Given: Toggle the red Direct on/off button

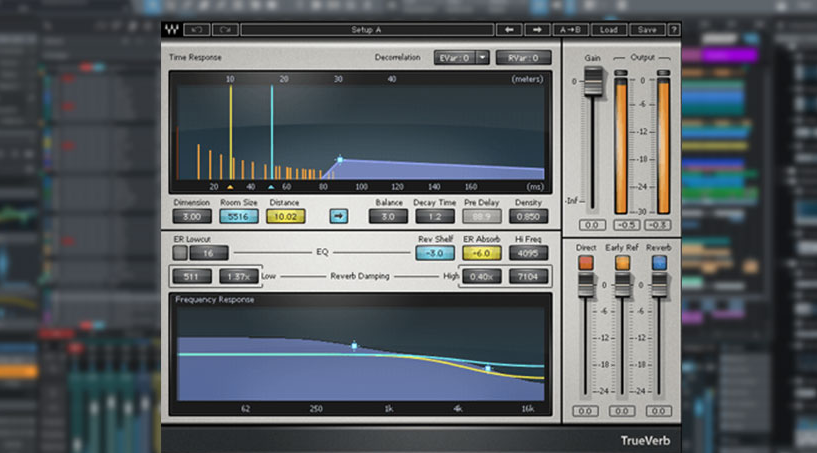Looking at the screenshot, I should pyautogui.click(x=586, y=262).
